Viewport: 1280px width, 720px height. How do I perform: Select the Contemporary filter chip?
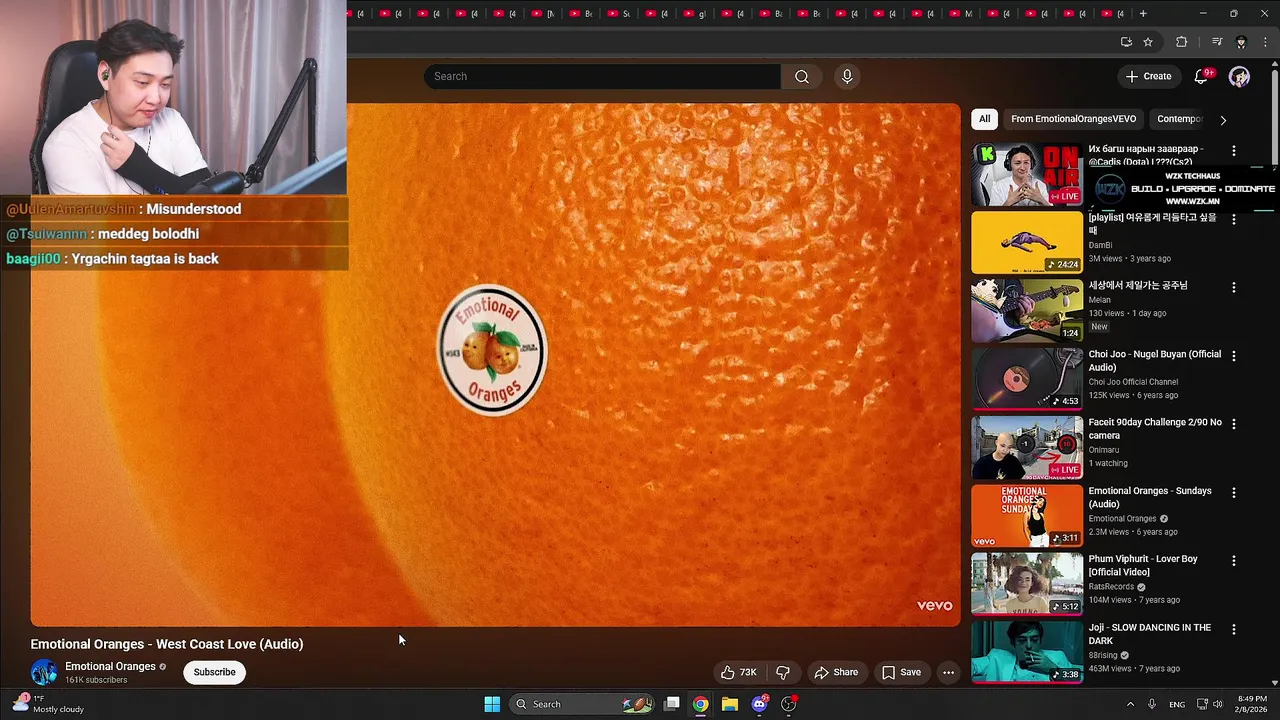coord(1179,119)
